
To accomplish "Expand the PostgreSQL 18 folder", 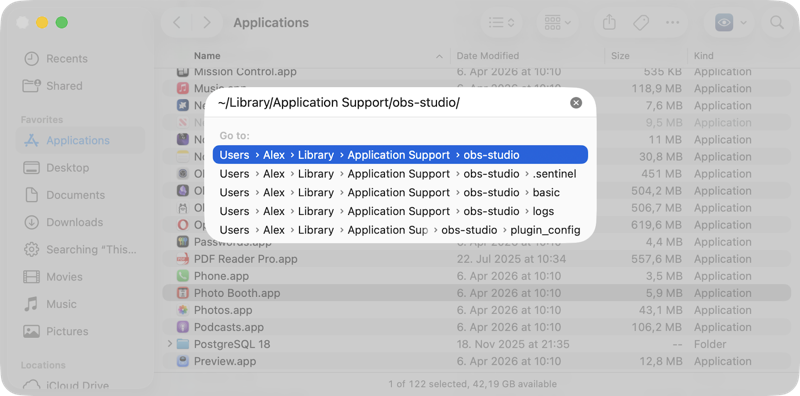I will [x=170, y=344].
